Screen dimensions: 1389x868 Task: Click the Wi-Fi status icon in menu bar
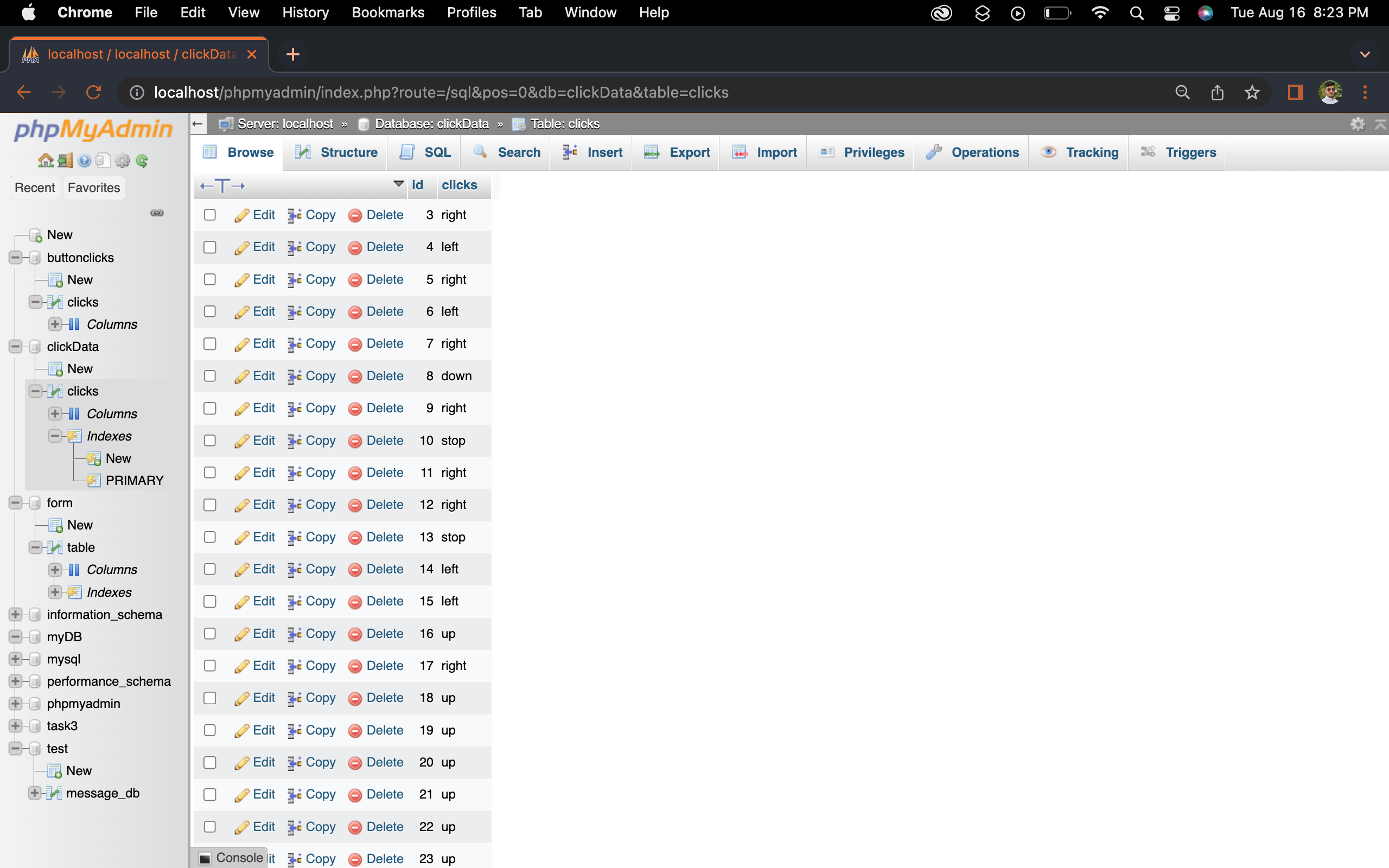(1100, 12)
